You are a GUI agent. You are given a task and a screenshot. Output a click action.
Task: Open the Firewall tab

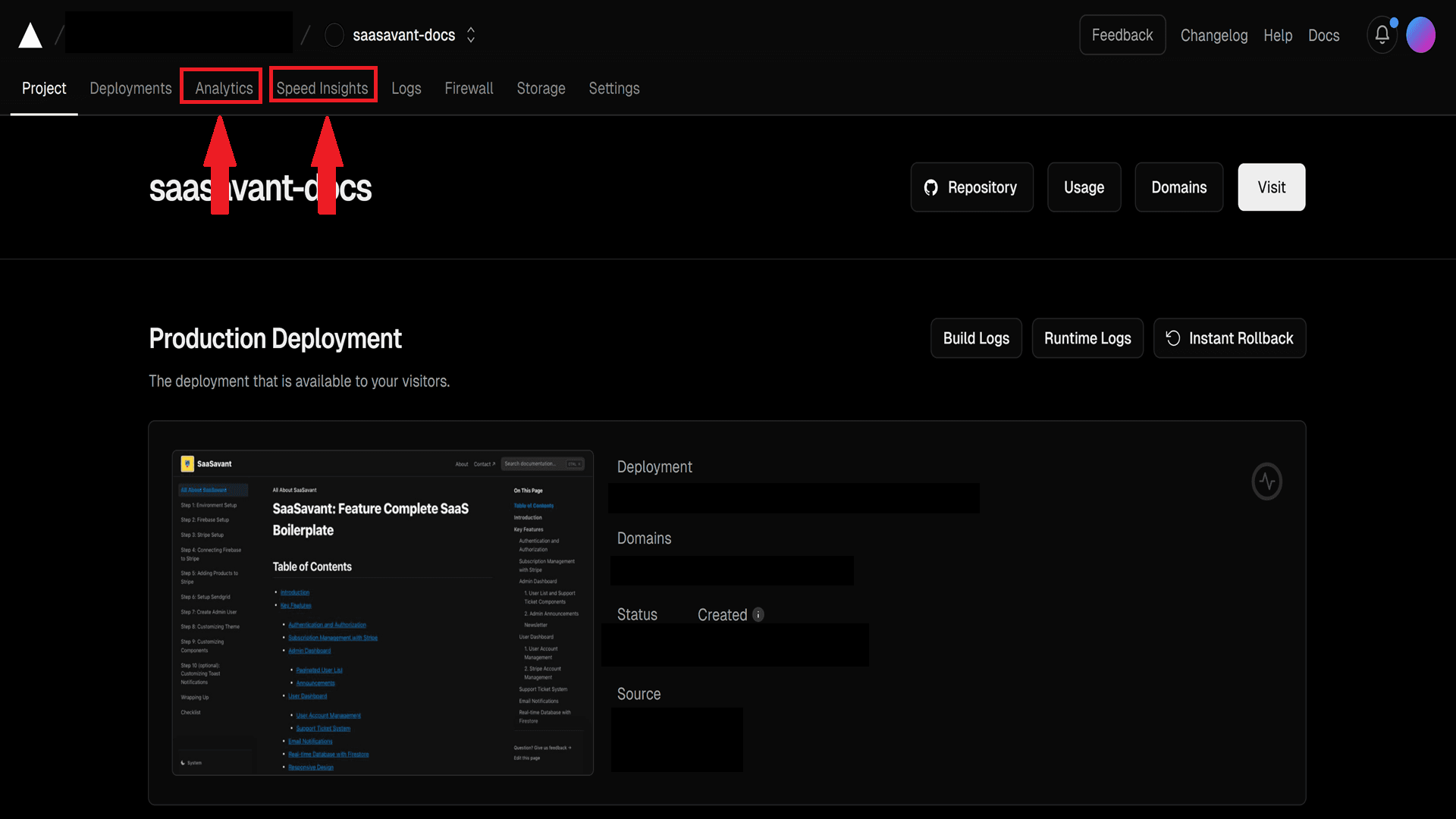469,88
